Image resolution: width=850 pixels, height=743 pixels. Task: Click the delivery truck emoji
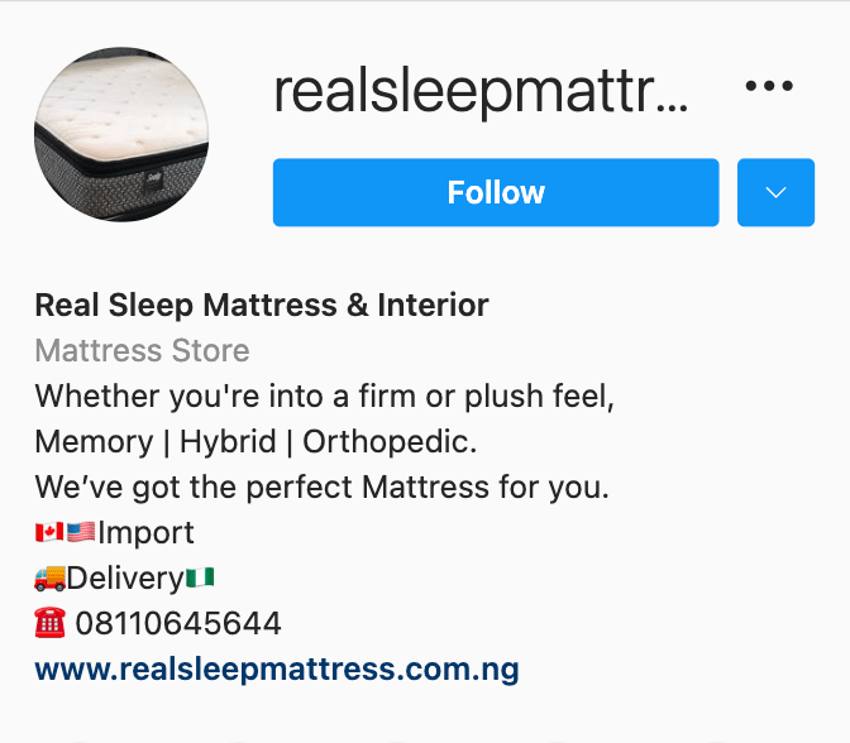[x=50, y=578]
